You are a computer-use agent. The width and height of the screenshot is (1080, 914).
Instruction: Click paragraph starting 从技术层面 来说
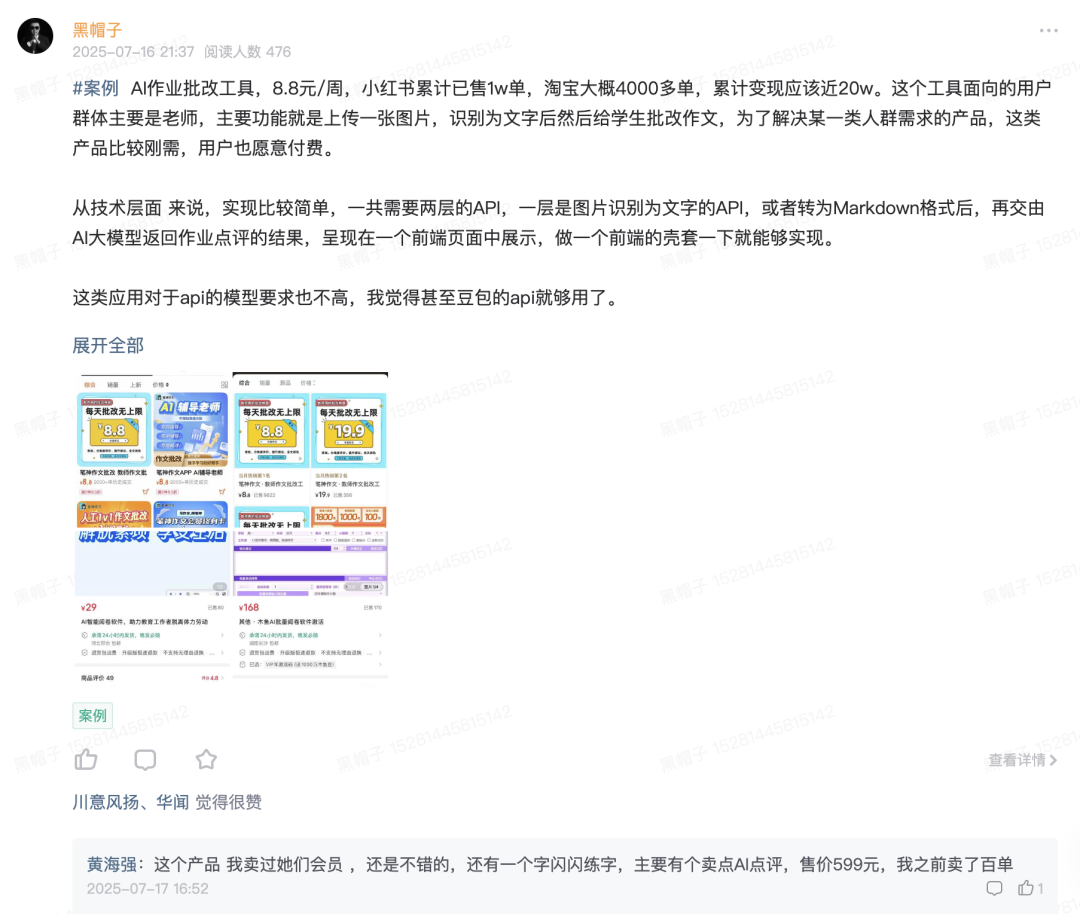(559, 222)
